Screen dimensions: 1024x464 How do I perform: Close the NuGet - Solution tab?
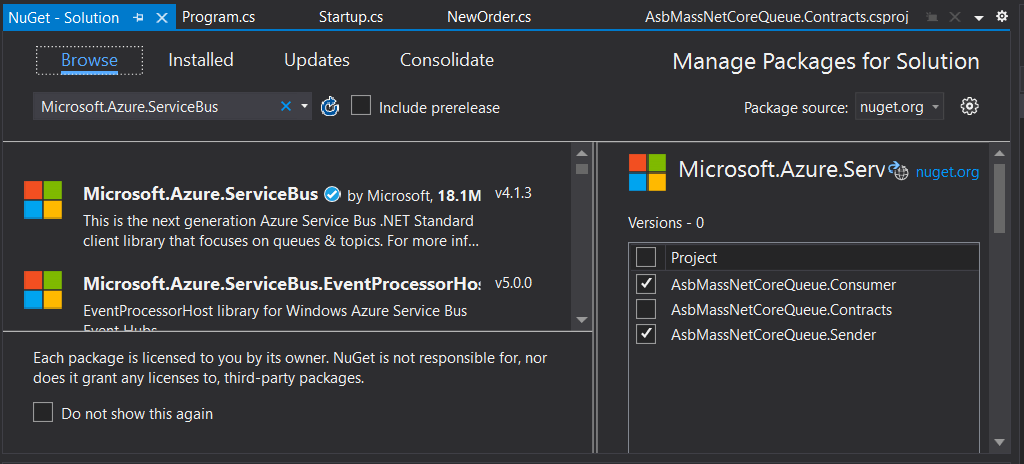163,17
